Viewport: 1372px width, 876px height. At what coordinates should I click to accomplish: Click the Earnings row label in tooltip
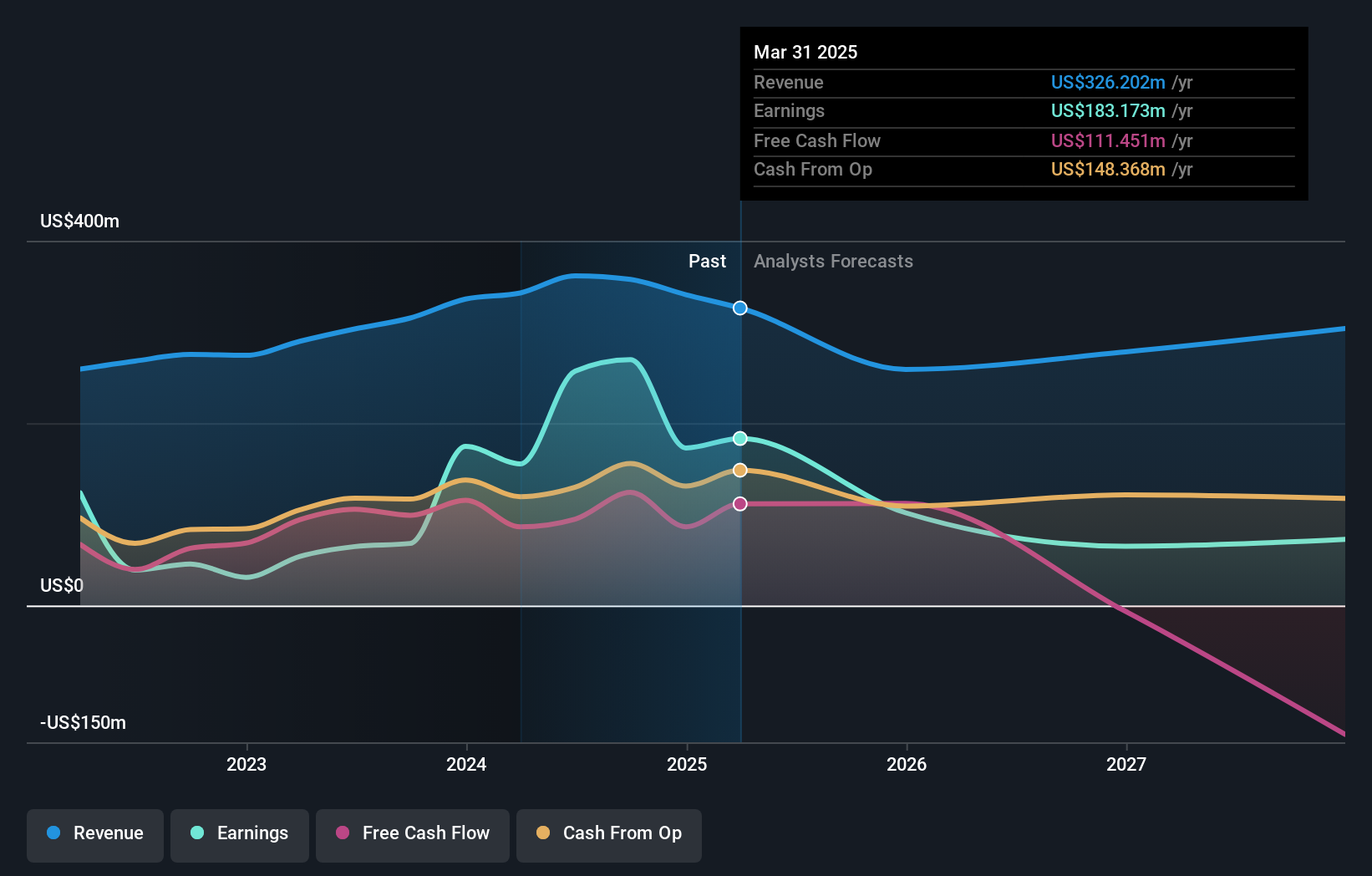[x=789, y=110]
